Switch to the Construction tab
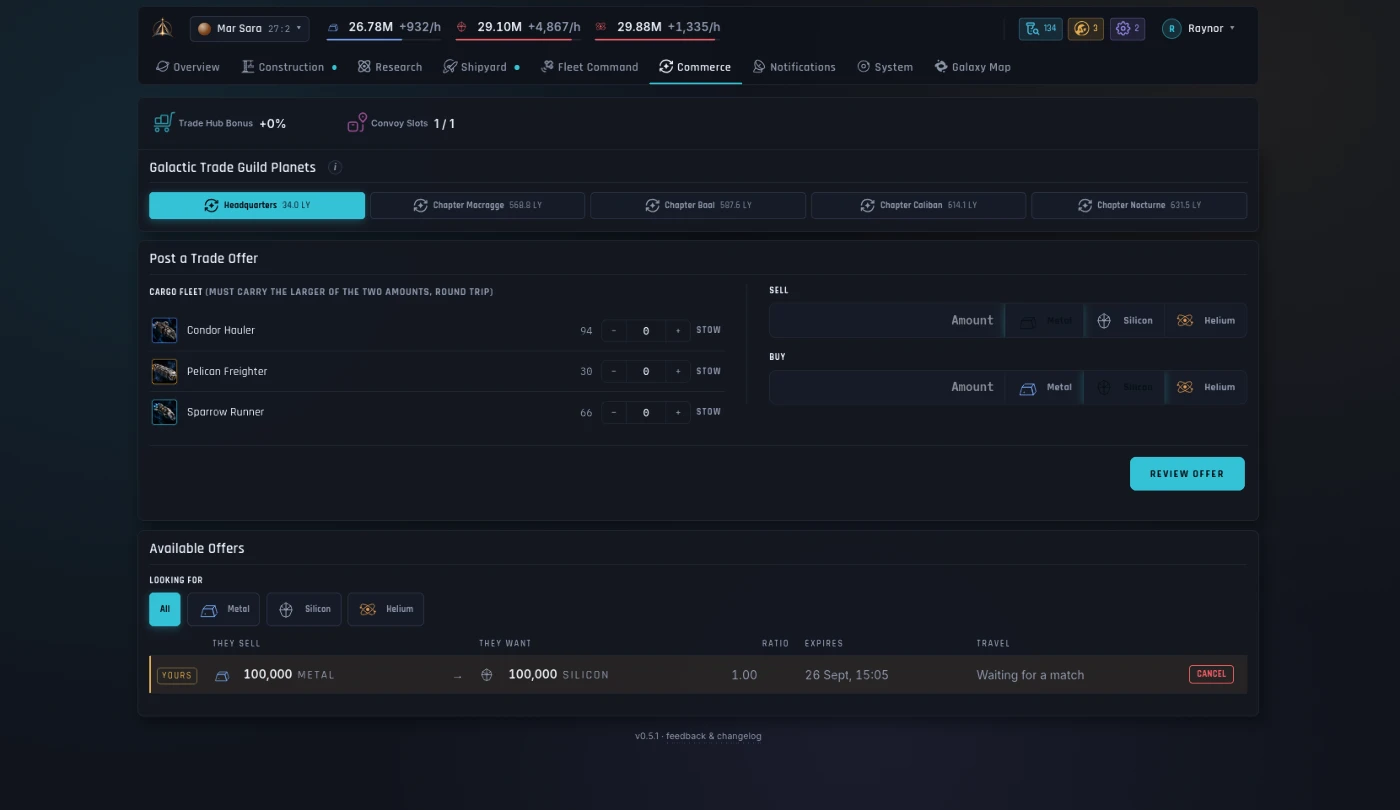The image size is (1400, 810). coord(289,67)
